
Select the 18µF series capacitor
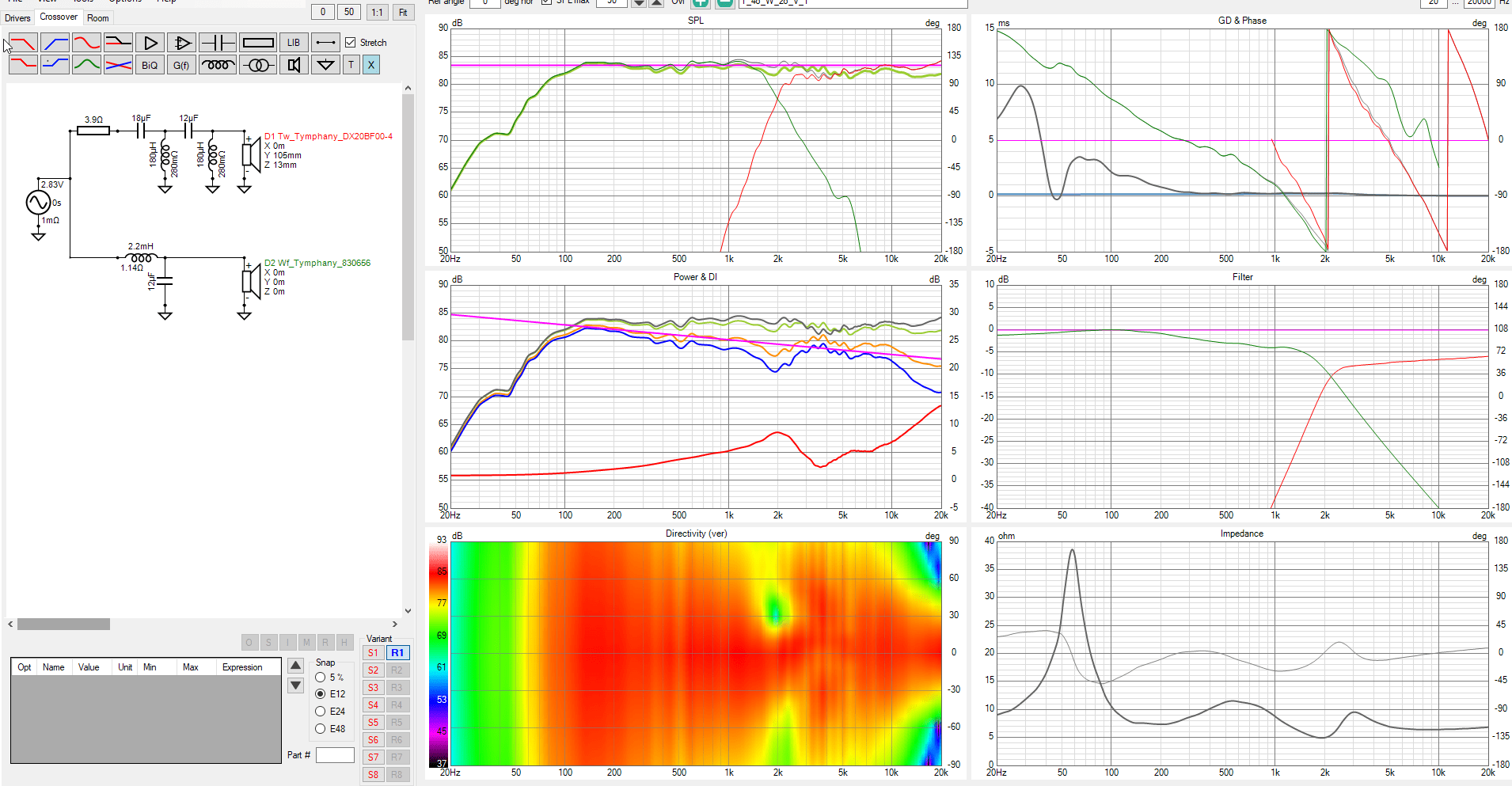142,131
